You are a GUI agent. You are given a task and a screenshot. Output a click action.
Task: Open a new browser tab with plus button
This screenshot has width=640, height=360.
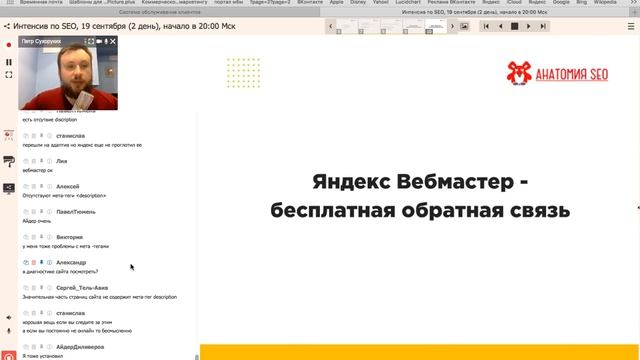(634, 12)
